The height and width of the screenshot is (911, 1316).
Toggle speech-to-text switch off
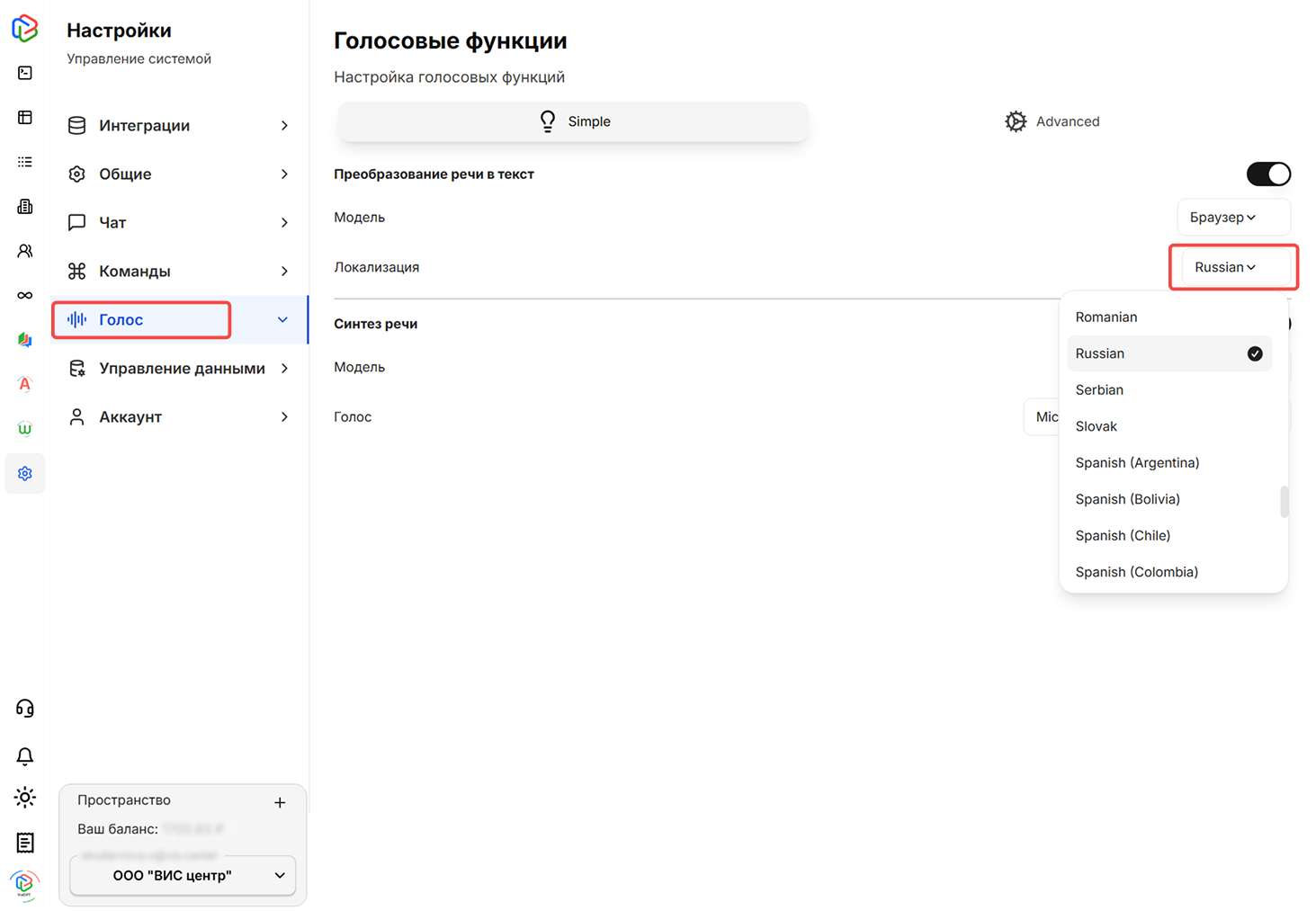click(1268, 174)
